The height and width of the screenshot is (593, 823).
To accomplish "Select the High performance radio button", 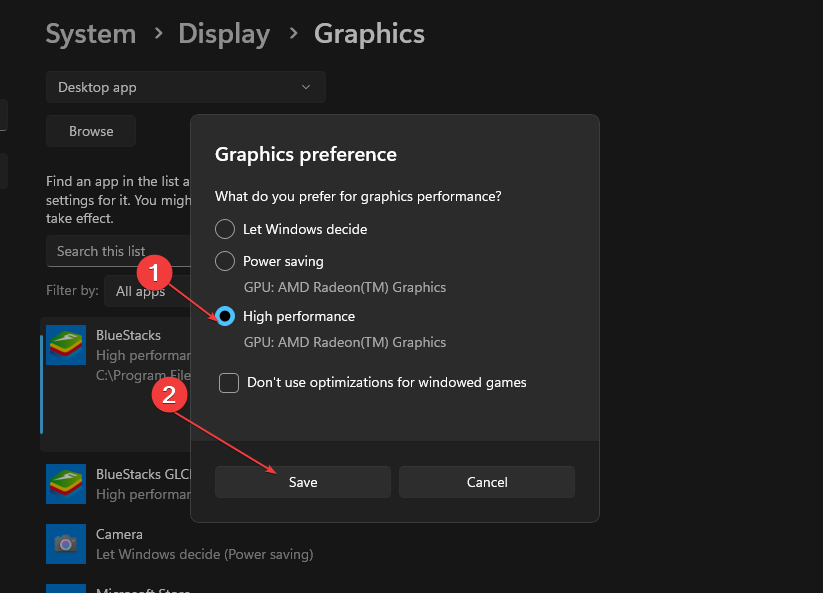I will (x=223, y=316).
